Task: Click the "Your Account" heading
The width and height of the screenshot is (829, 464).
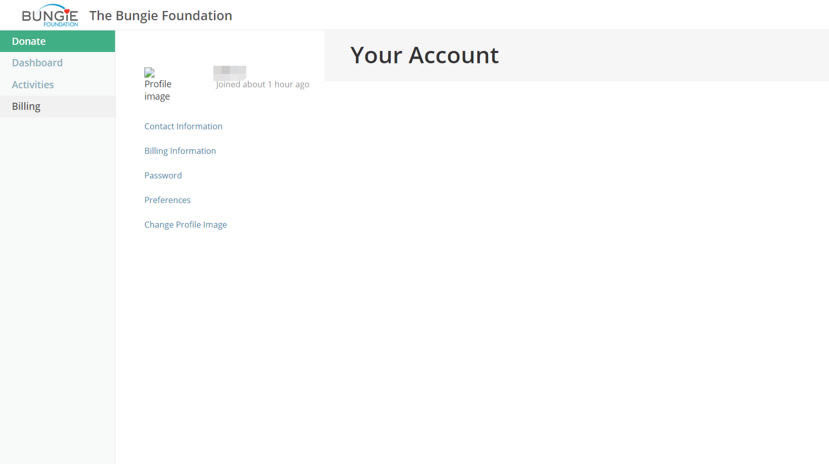Action: (x=424, y=56)
